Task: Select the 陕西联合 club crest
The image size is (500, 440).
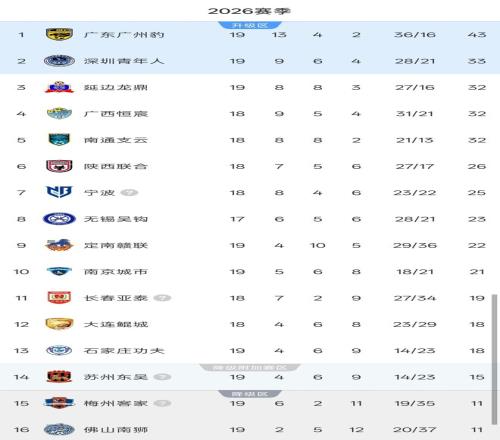Action: point(59,166)
